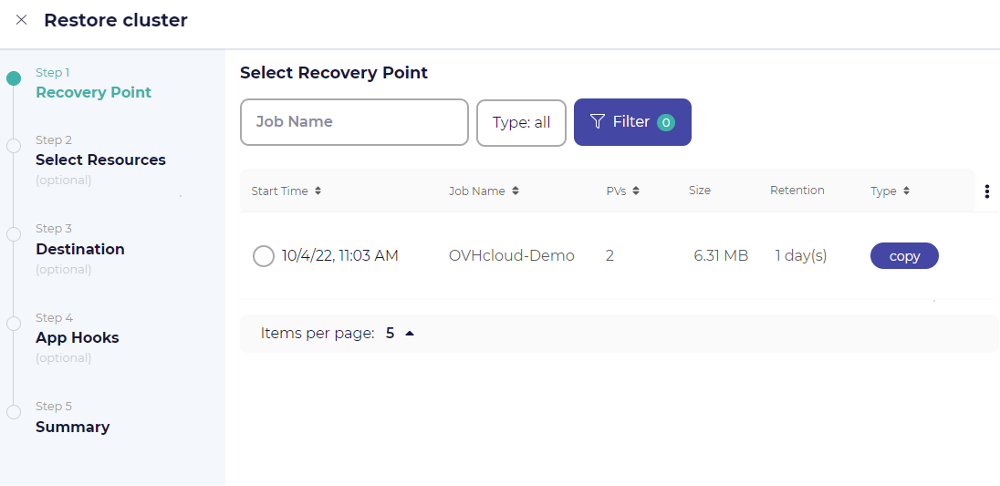Click the three-dot column options icon
1000x486 pixels.
[x=987, y=192]
